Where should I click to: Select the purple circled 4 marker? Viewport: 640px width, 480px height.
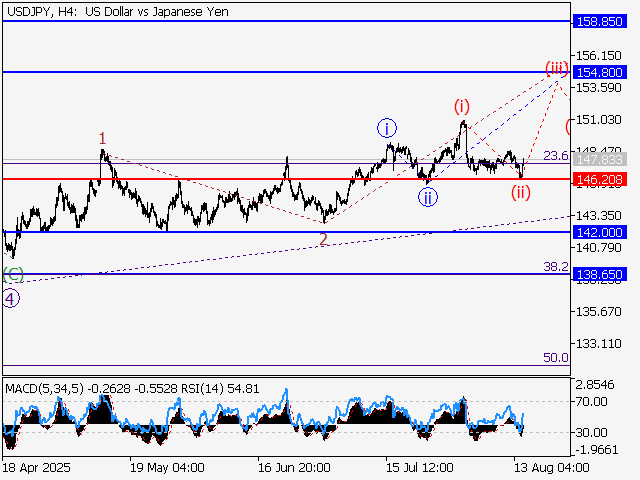[x=9, y=299]
